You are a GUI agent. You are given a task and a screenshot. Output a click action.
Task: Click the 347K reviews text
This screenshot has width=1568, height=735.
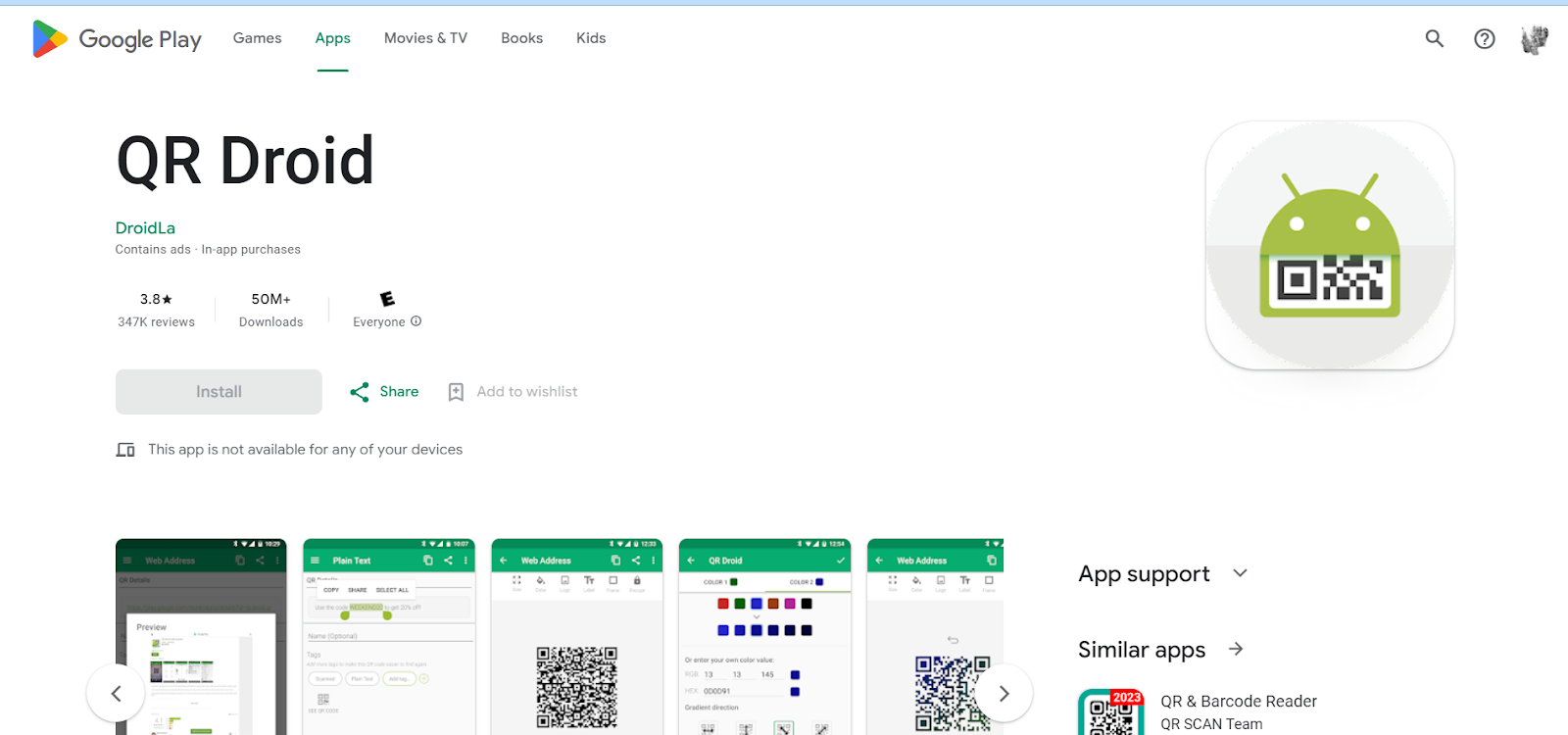pos(156,322)
